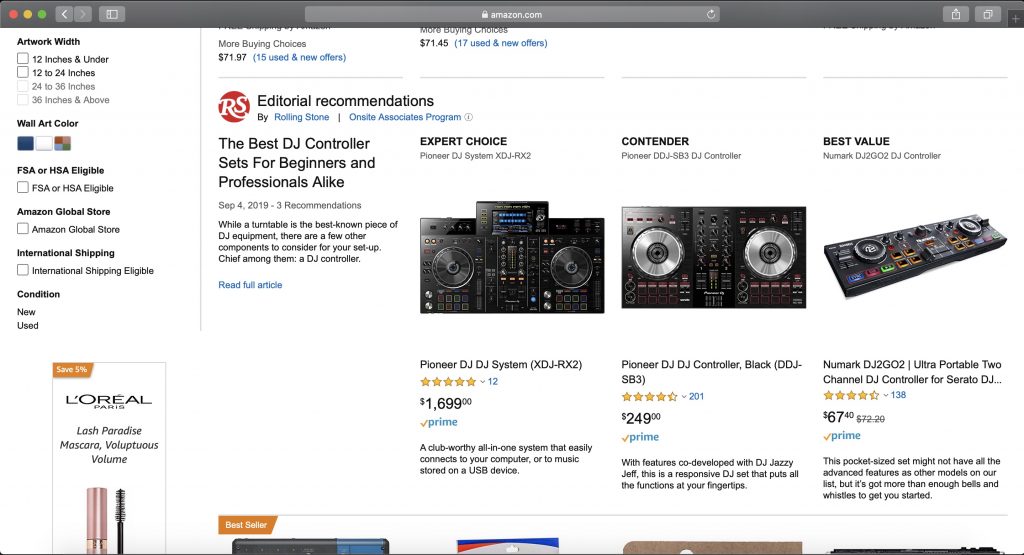Click info icon beside Onsite Associates Program
This screenshot has height=555, width=1024.
469,117
